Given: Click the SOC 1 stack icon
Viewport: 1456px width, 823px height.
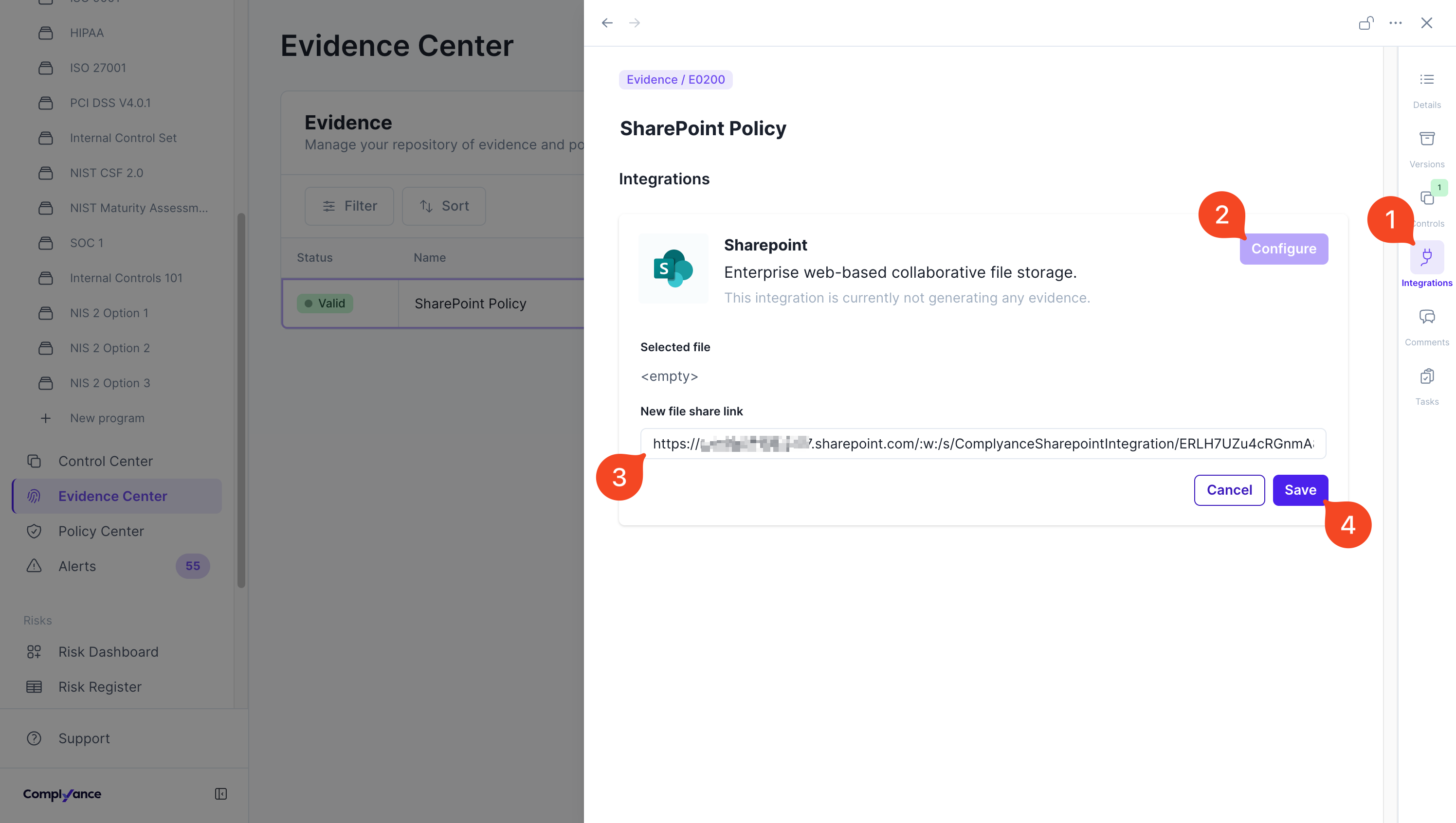Looking at the screenshot, I should tap(46, 243).
